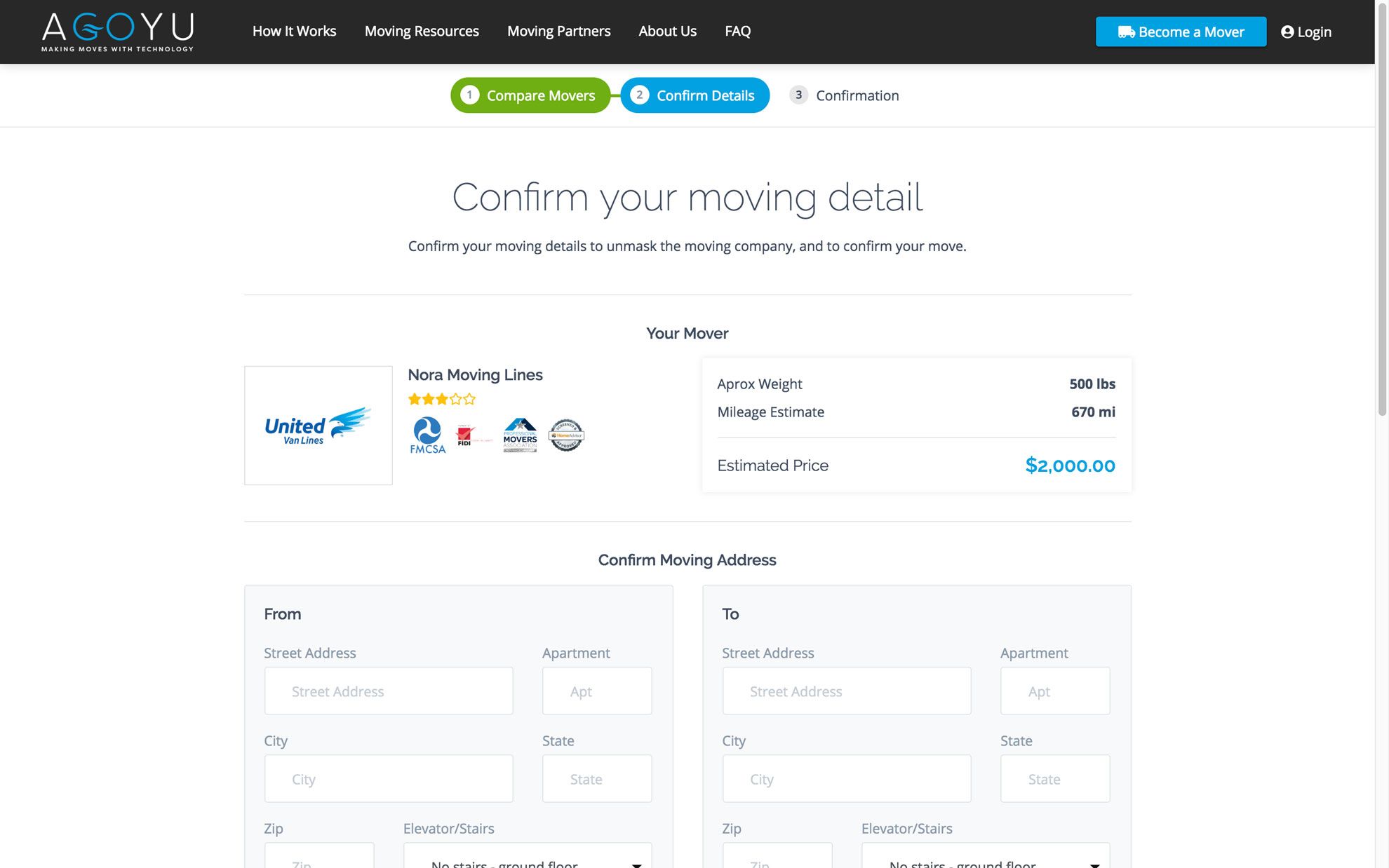The image size is (1389, 868).
Task: Select the Confirmation step 3
Action: [844, 95]
